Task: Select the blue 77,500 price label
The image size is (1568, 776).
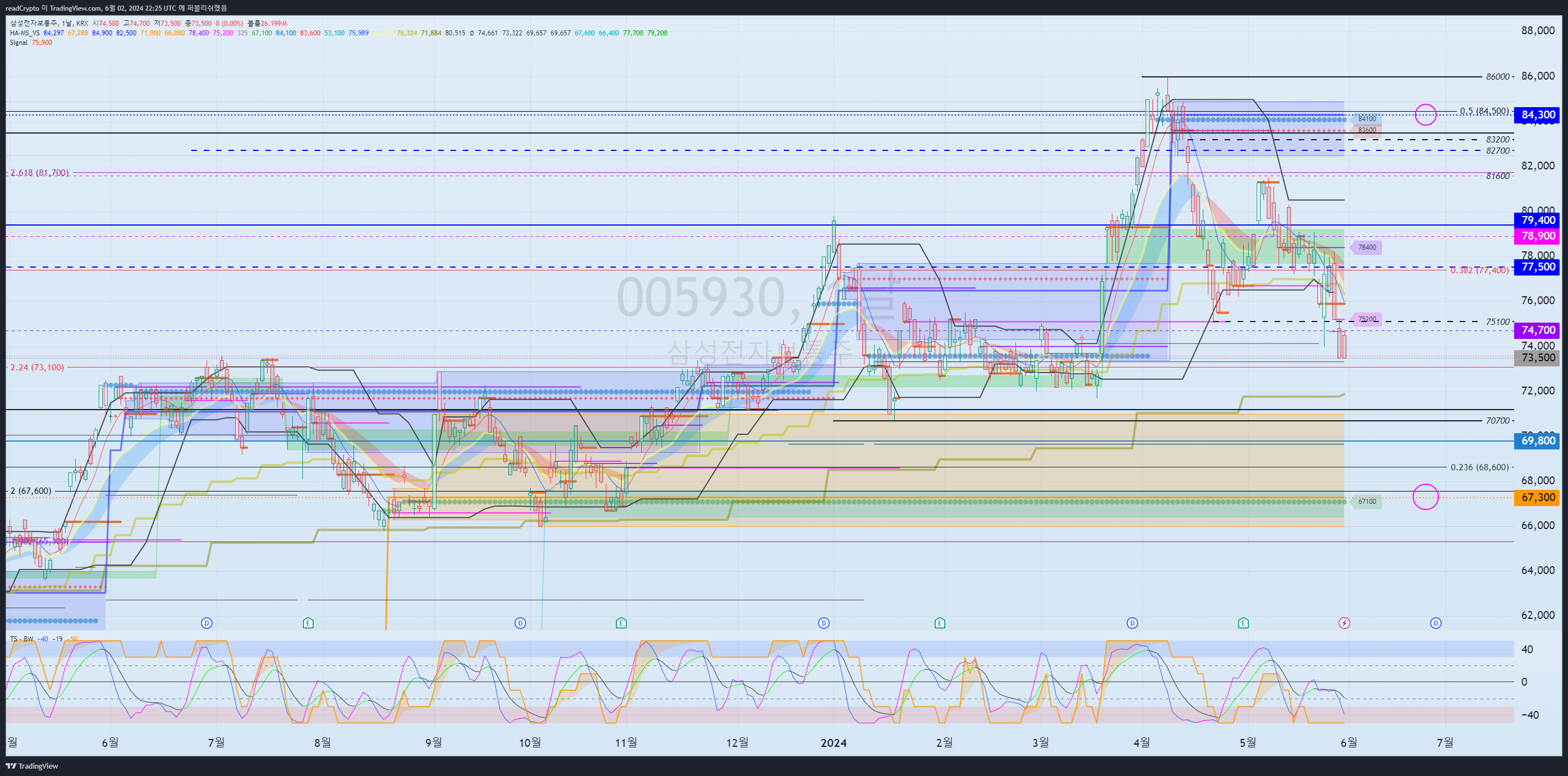Action: tap(1537, 267)
